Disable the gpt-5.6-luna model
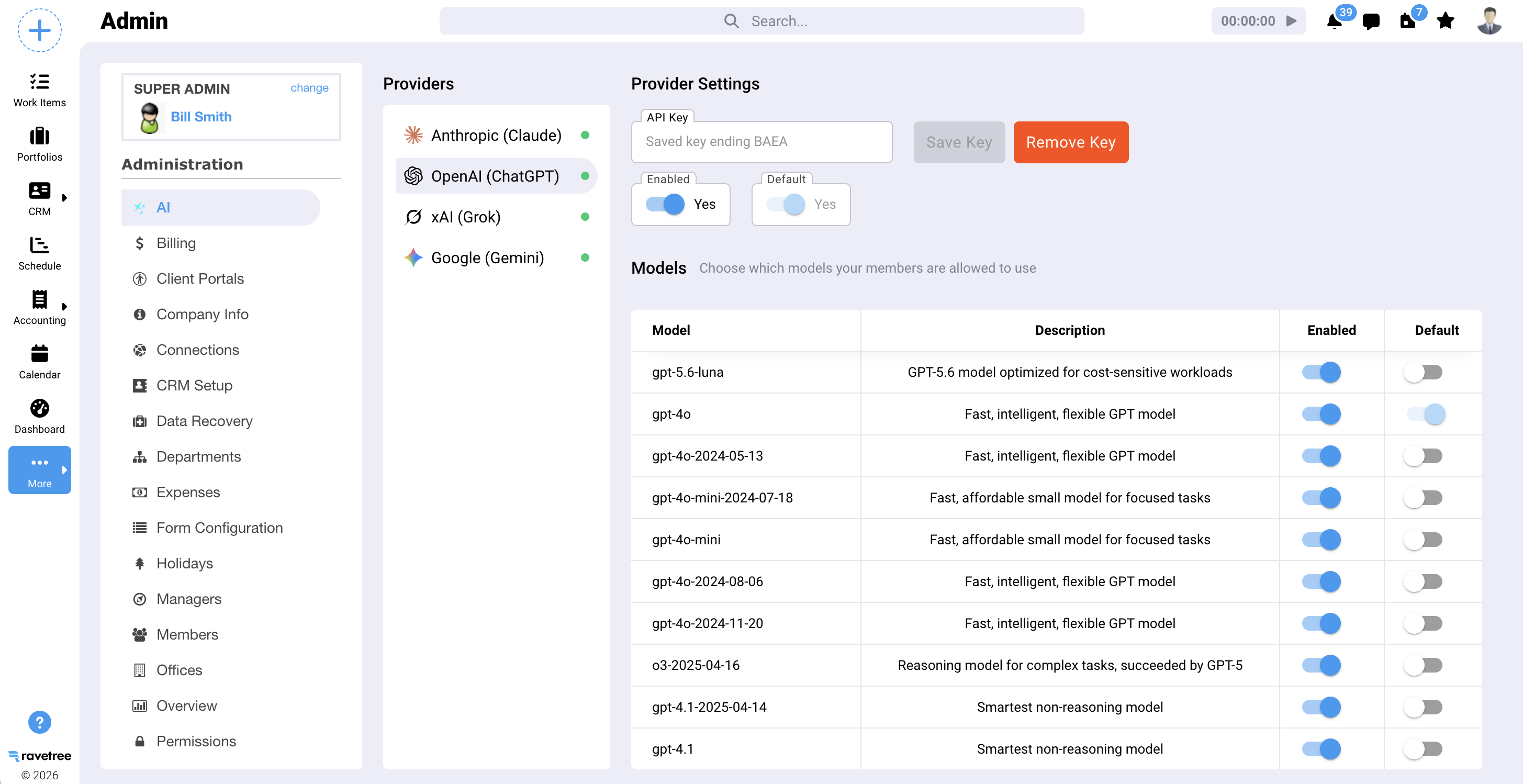The height and width of the screenshot is (784, 1523). click(x=1322, y=372)
